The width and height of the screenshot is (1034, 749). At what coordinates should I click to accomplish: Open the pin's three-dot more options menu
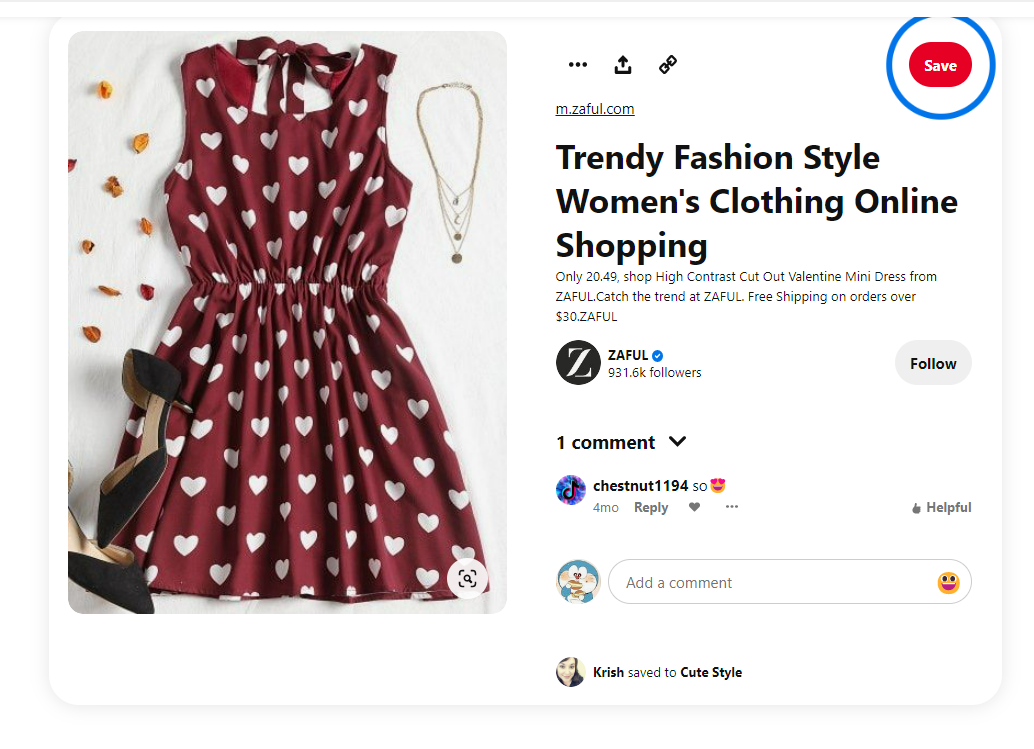coord(578,65)
